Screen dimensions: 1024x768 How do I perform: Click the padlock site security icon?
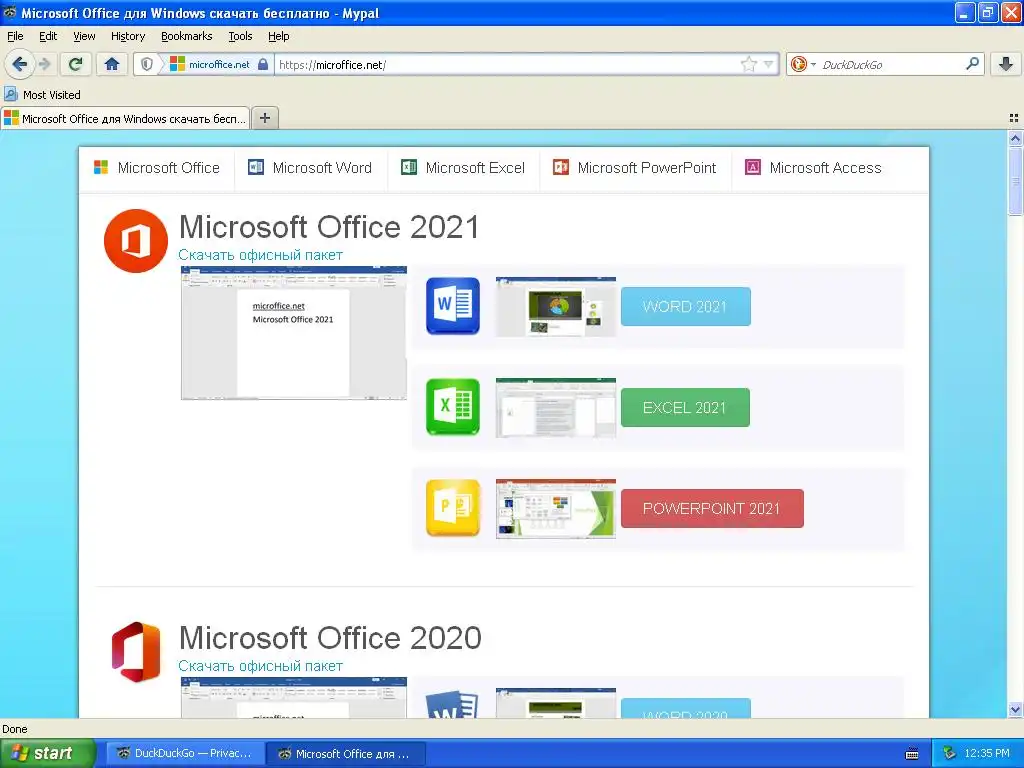(263, 64)
